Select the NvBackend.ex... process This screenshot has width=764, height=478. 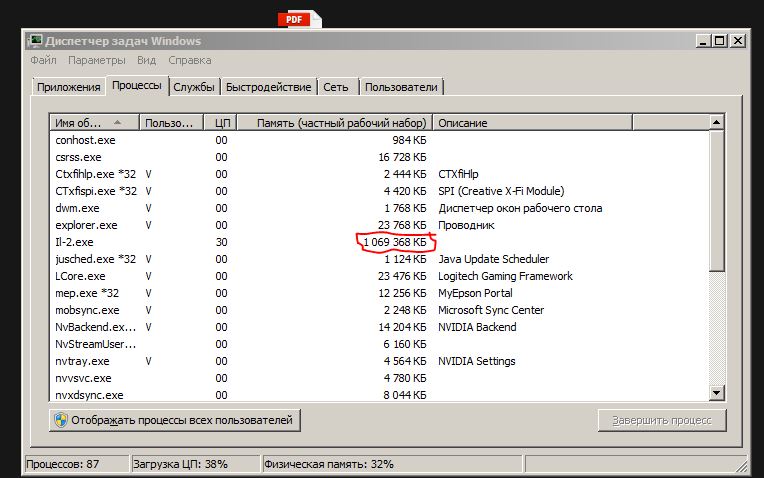click(x=380, y=327)
